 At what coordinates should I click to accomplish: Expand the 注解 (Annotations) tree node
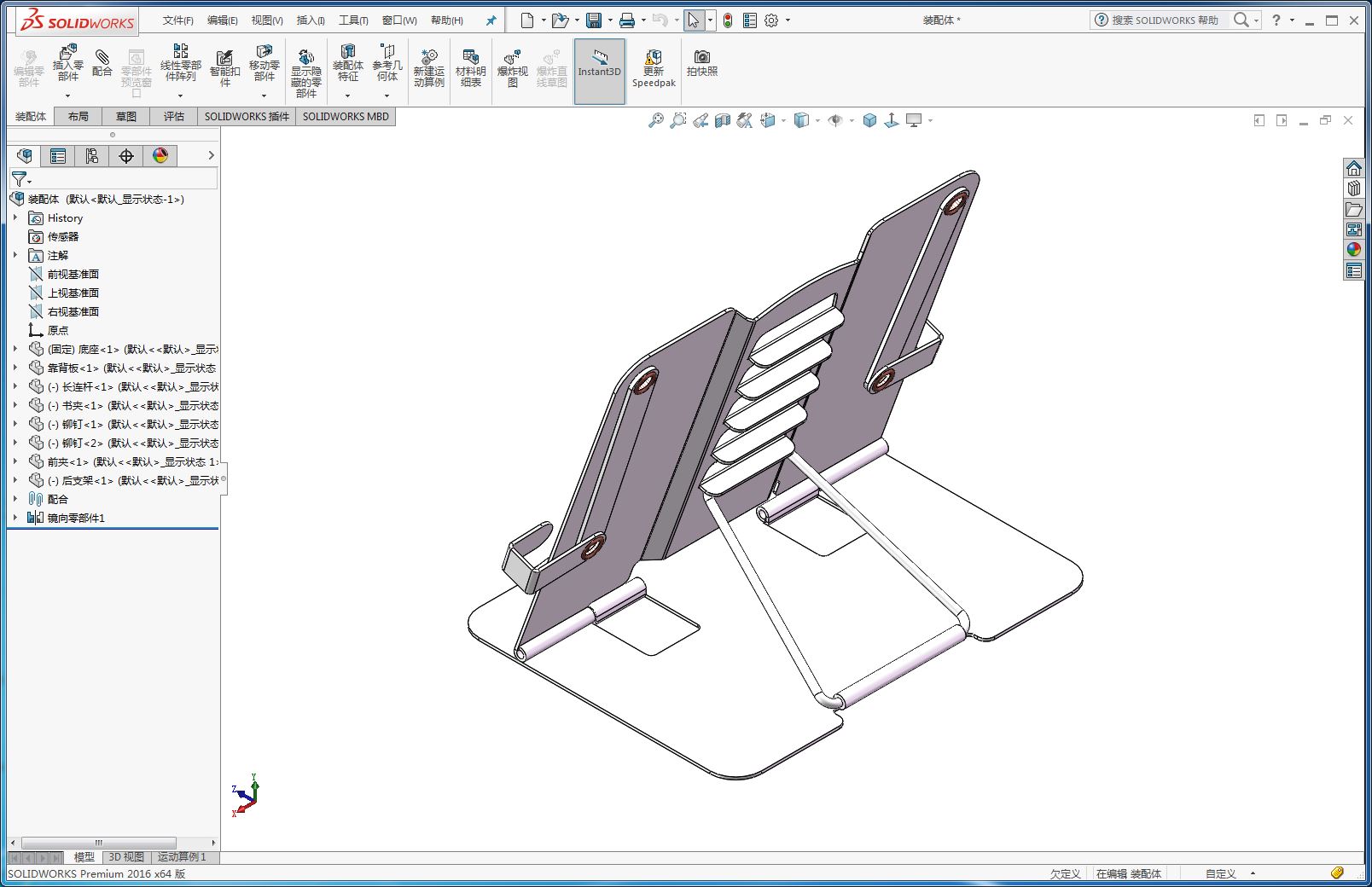coord(15,255)
